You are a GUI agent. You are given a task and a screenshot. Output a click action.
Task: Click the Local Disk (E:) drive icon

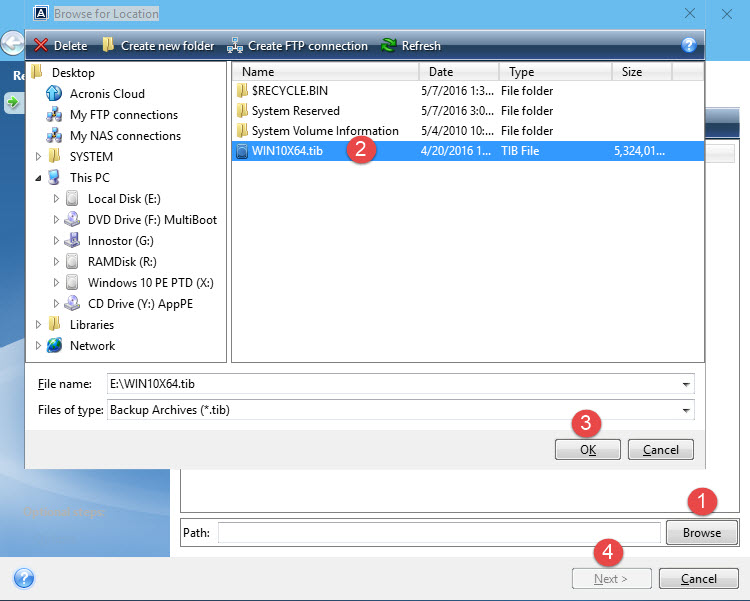point(72,198)
